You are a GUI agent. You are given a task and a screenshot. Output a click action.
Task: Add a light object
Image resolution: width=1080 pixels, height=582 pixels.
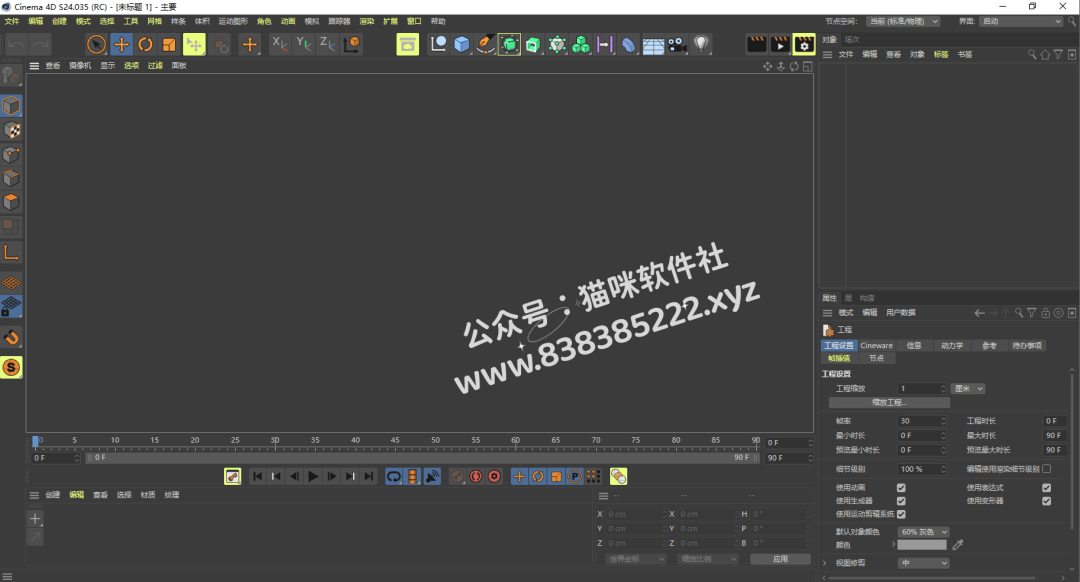click(x=701, y=45)
